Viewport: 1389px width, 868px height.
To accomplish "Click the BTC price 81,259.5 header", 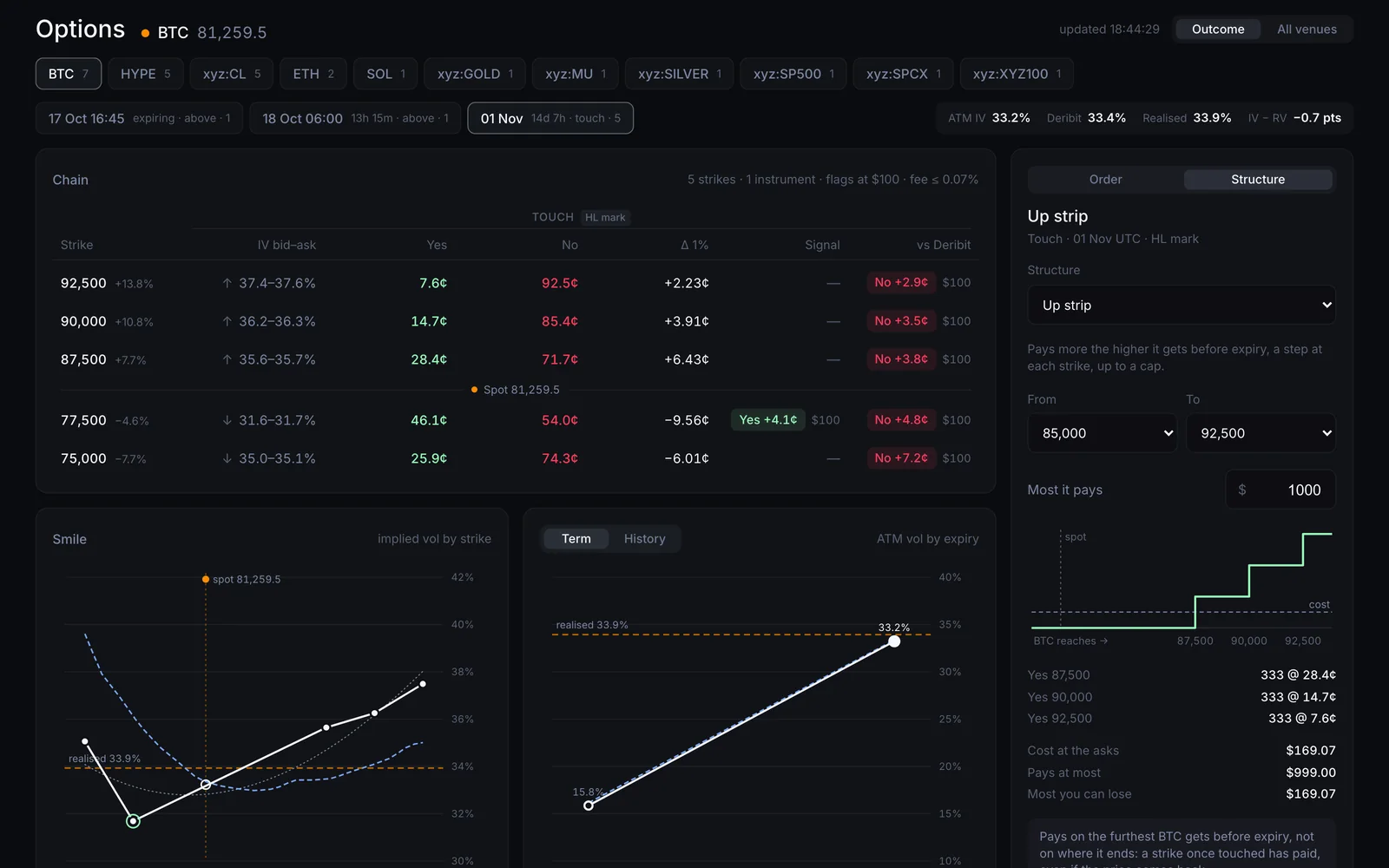I will pyautogui.click(x=232, y=33).
